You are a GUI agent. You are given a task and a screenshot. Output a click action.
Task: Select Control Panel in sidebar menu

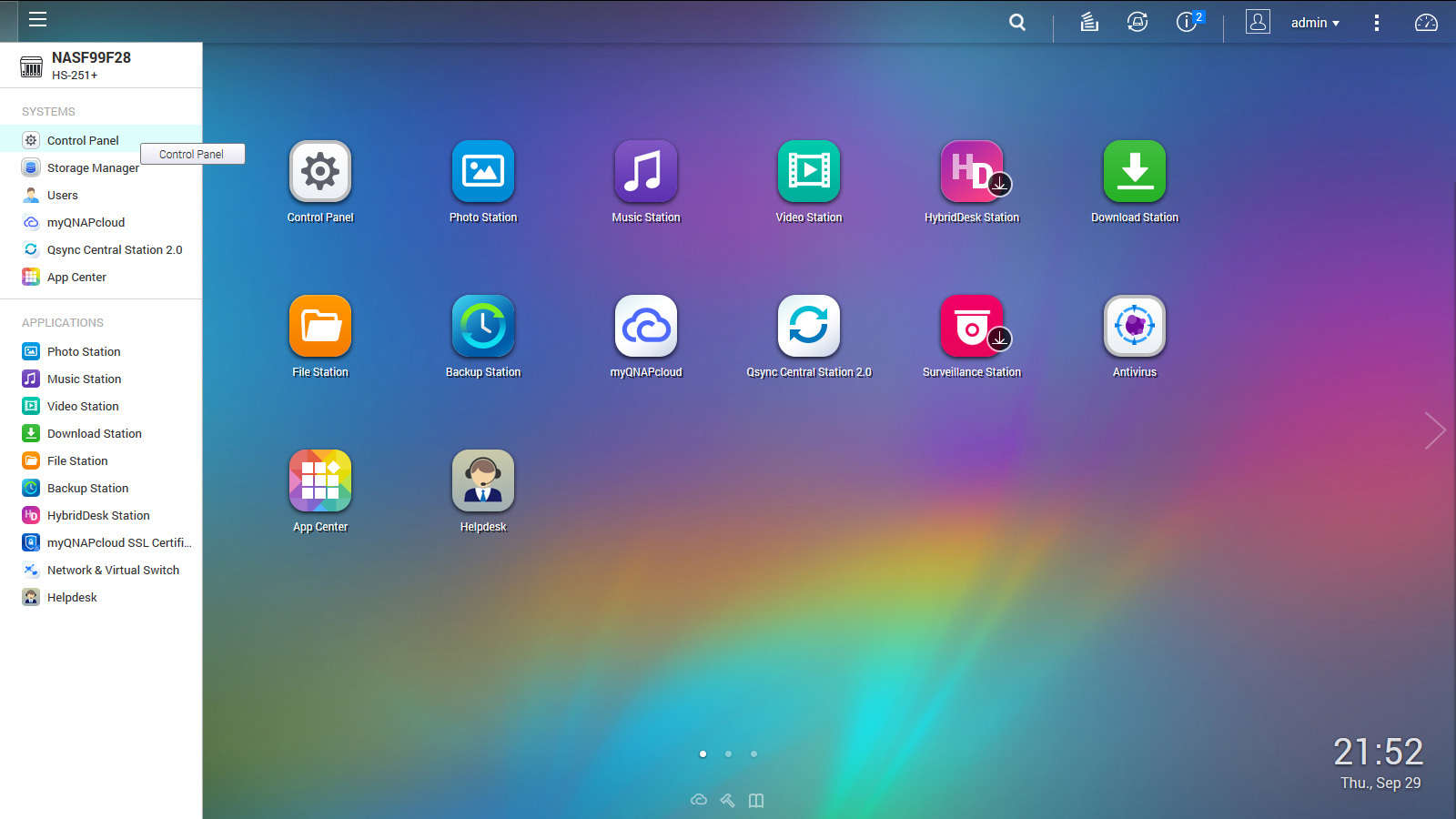click(101, 140)
